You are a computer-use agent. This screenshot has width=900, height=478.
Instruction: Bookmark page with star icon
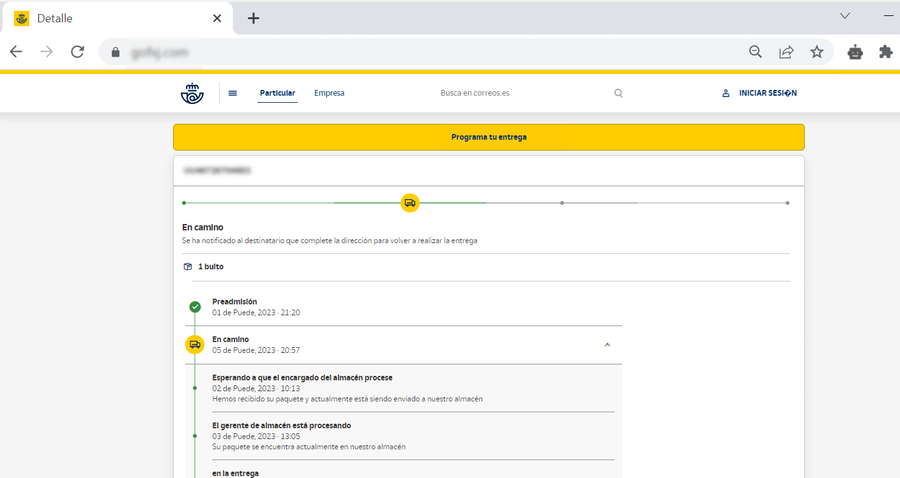coord(817,52)
